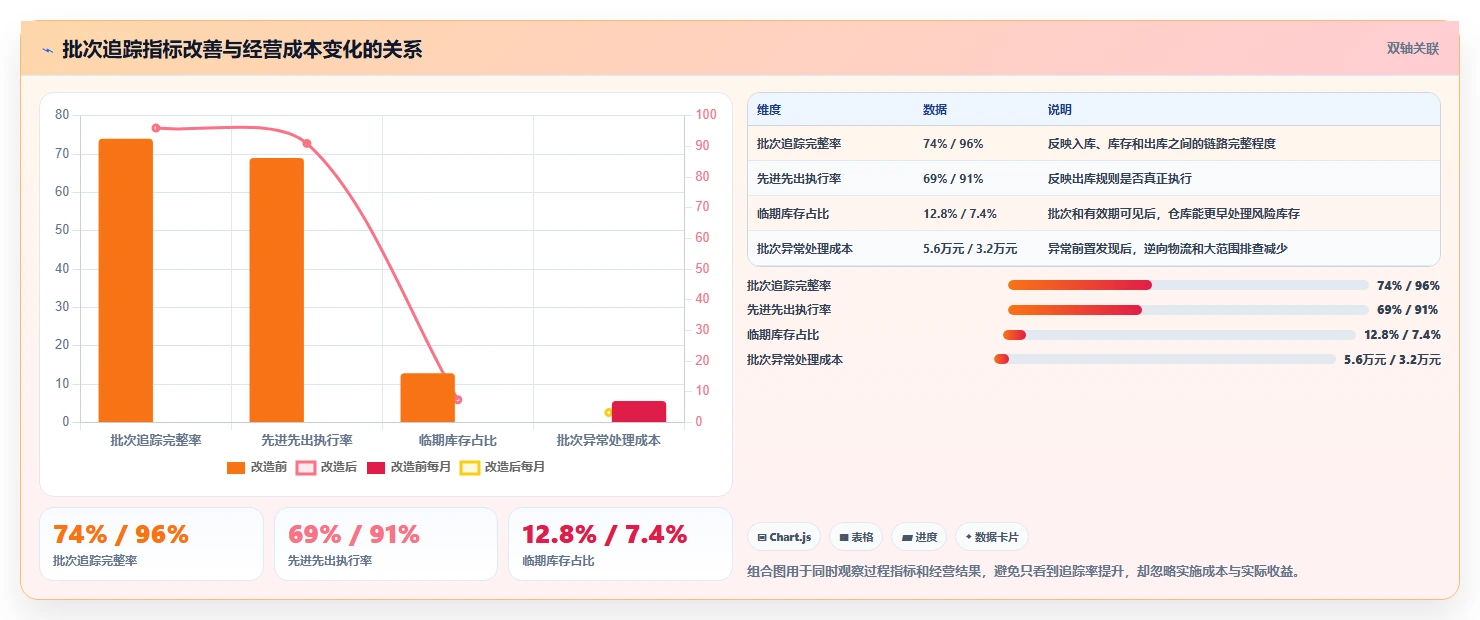Toggle the 改造后 legend entry
Image resolution: width=1480 pixels, height=620 pixels.
(x=327, y=467)
